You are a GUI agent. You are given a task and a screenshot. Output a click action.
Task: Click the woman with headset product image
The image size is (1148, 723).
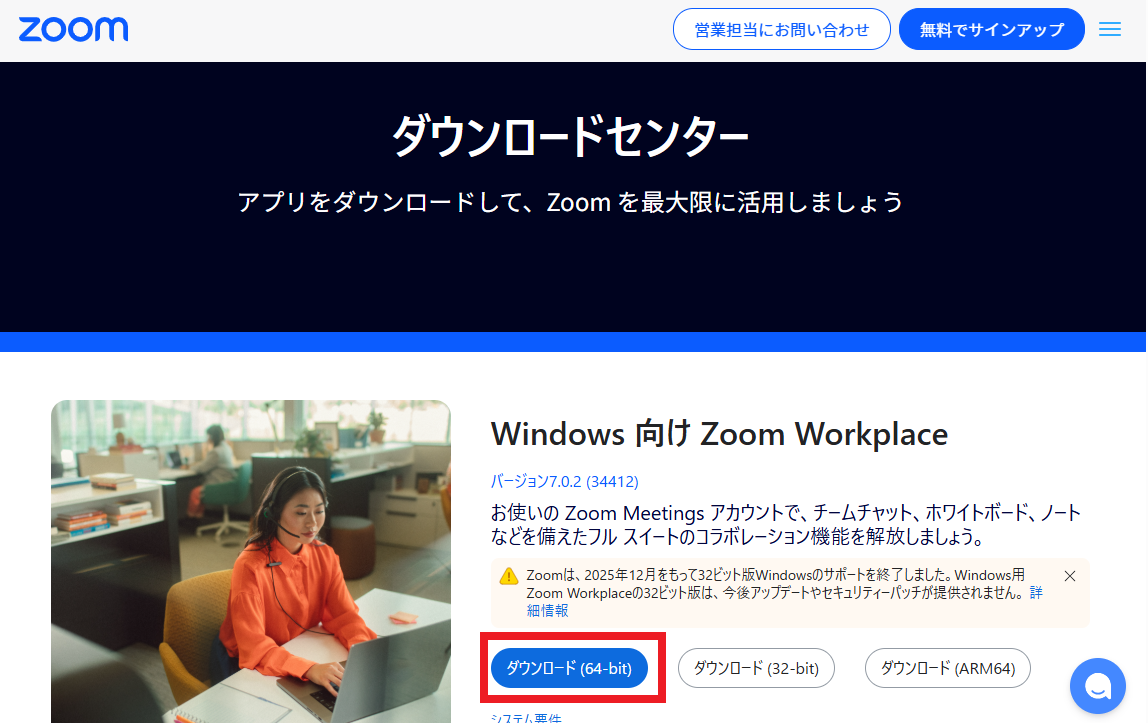pyautogui.click(x=250, y=560)
